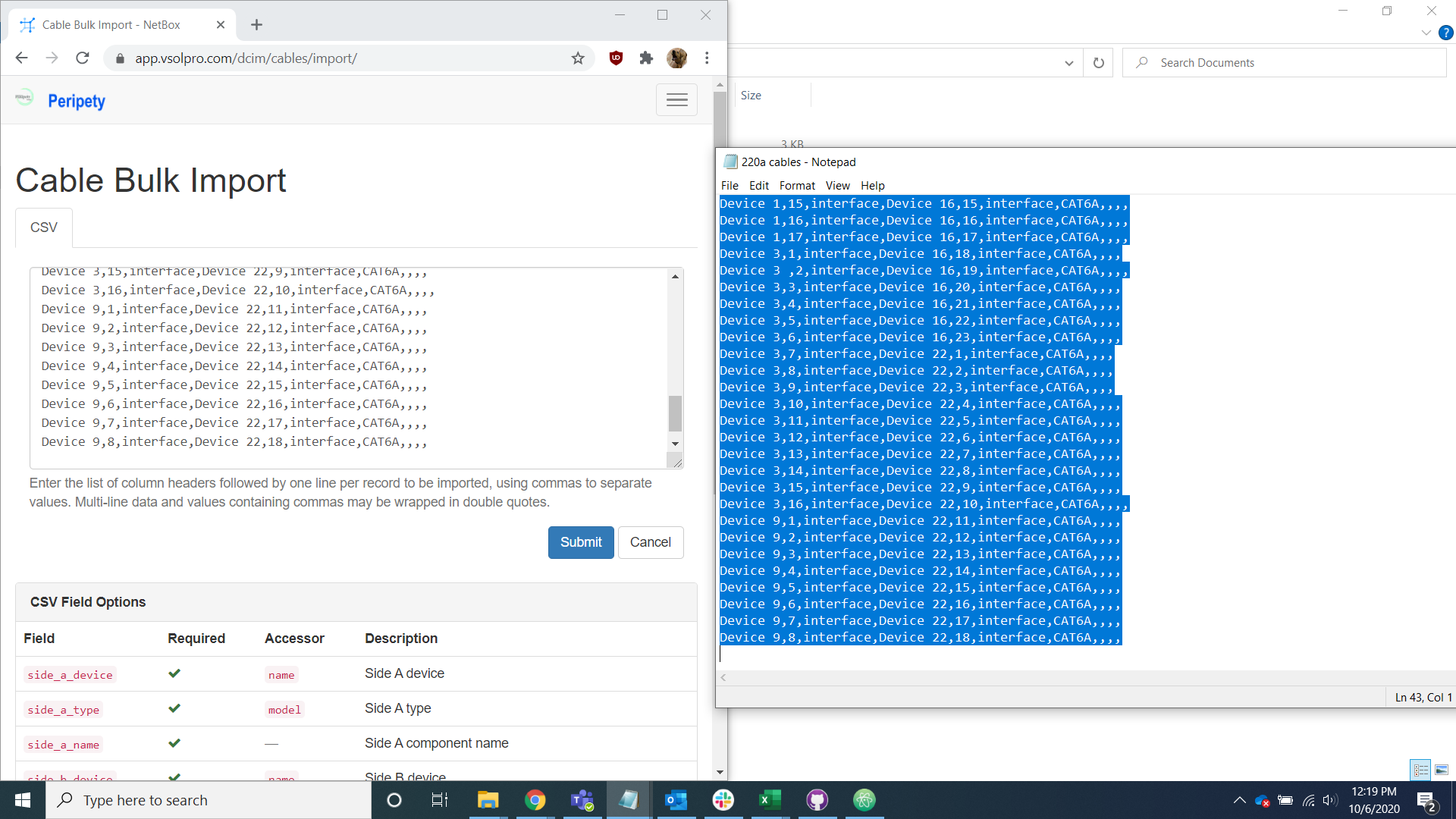Open Notepad File menu
The width and height of the screenshot is (1456, 819).
(730, 186)
